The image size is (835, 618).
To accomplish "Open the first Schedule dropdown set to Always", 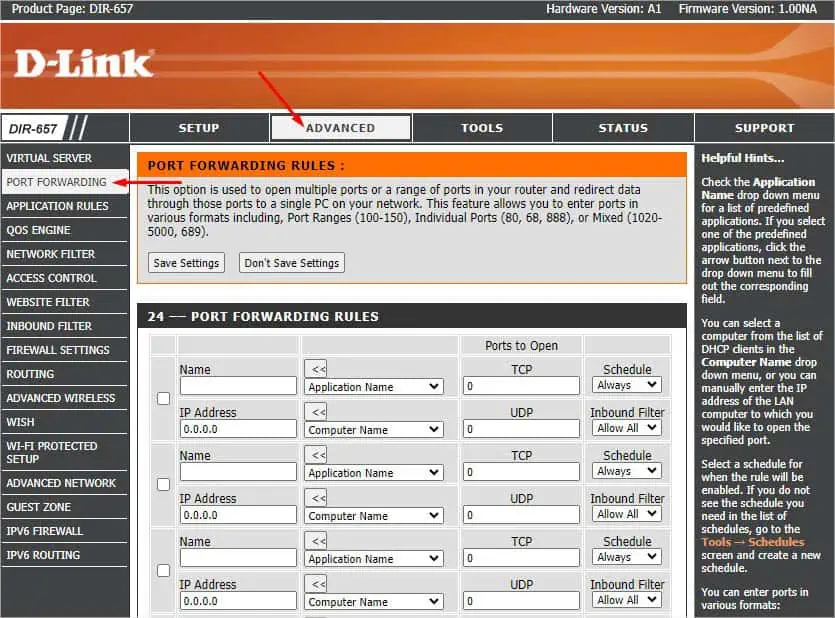I will coord(627,385).
